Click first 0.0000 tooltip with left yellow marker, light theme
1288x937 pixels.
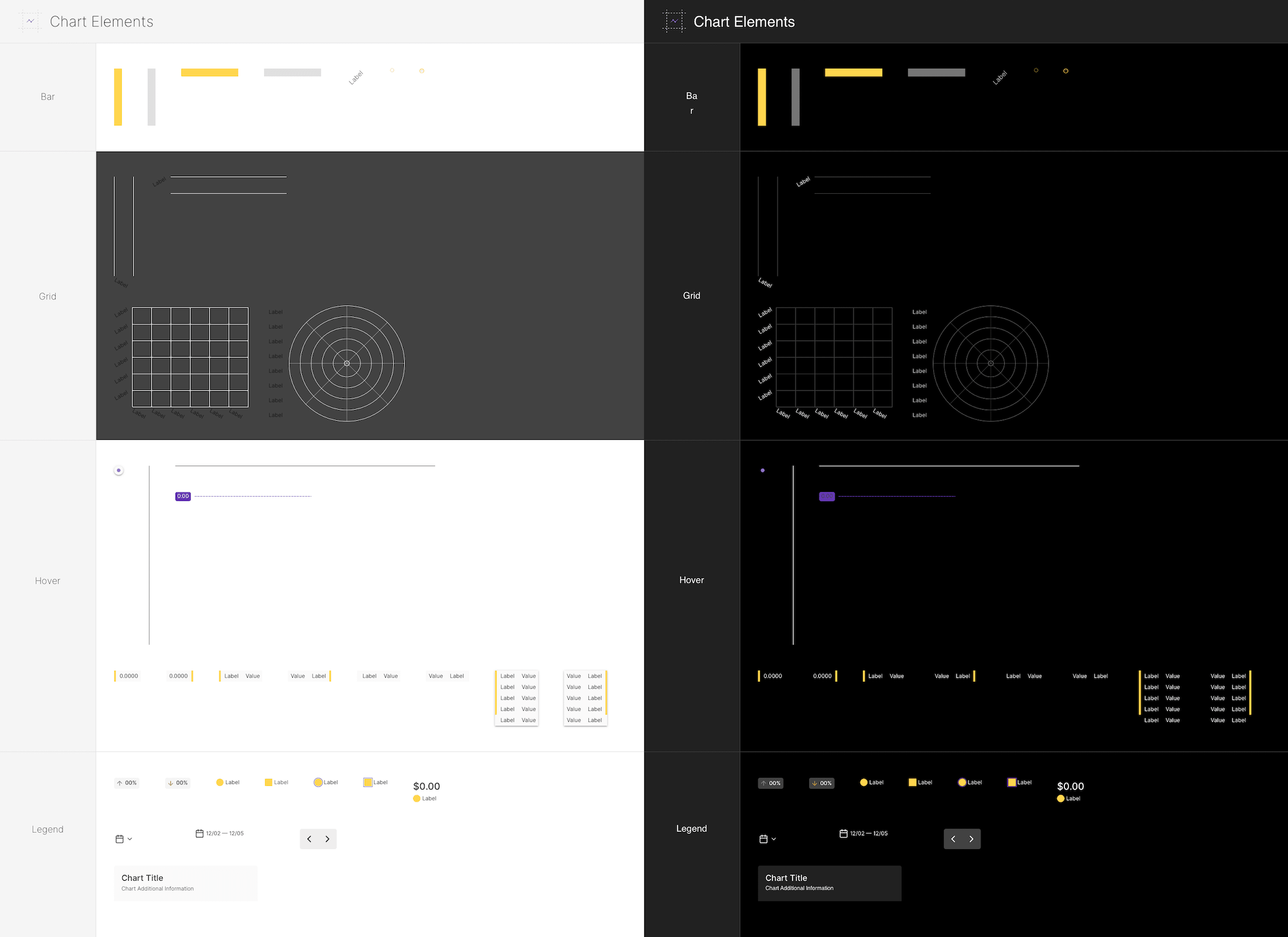(x=127, y=676)
